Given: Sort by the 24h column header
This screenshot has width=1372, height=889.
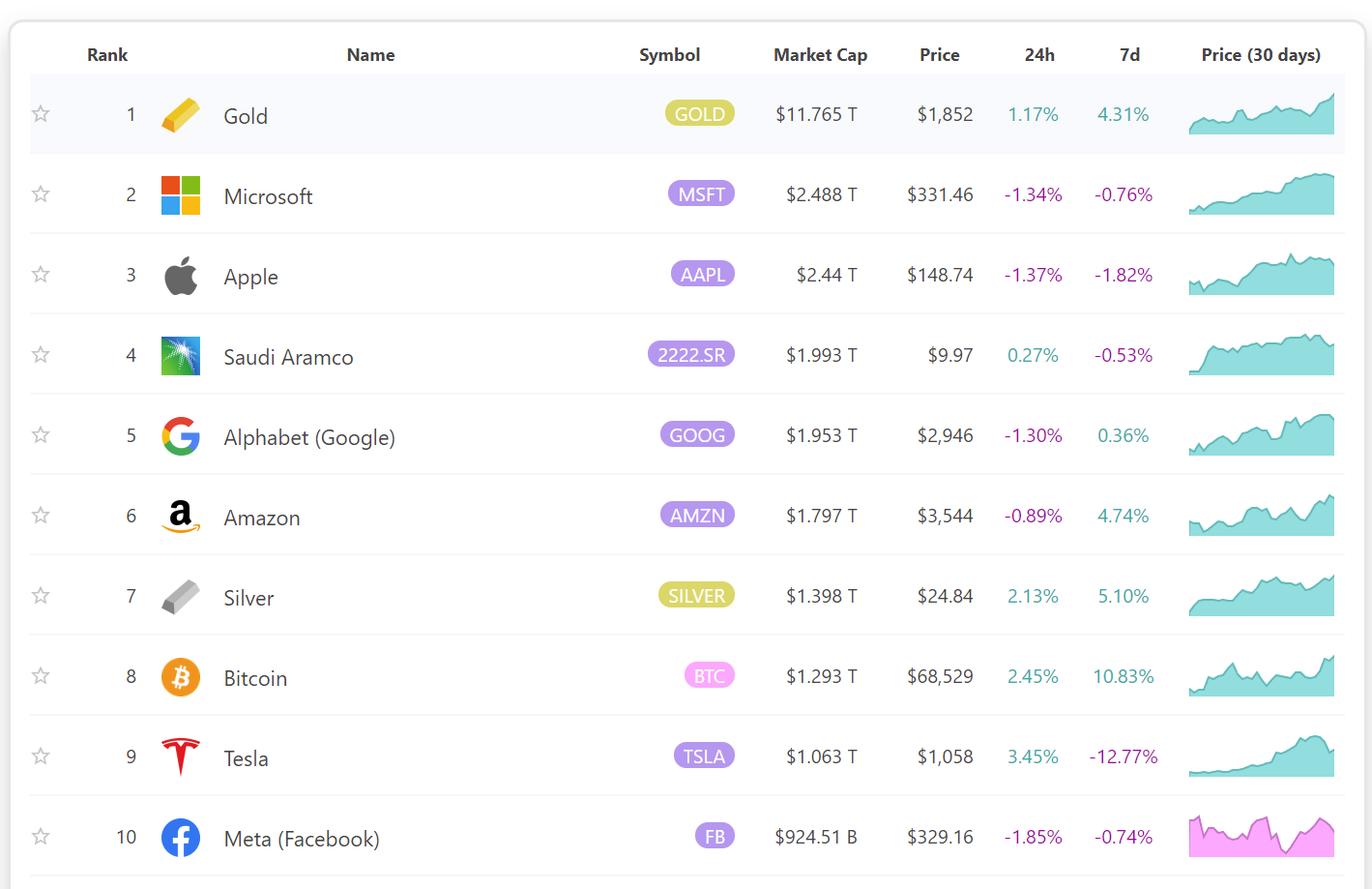Looking at the screenshot, I should [x=1039, y=55].
